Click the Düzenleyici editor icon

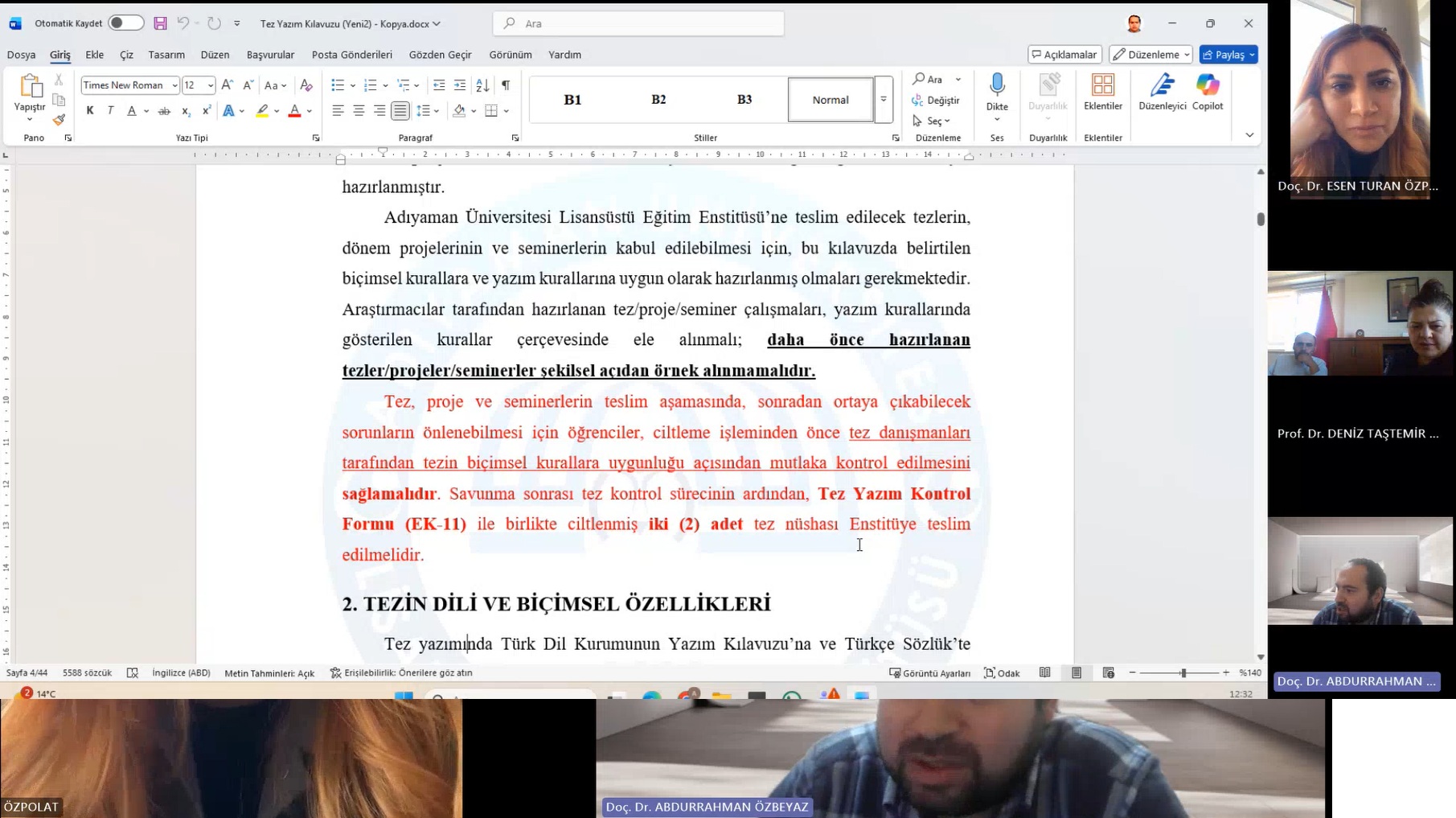tap(1162, 85)
